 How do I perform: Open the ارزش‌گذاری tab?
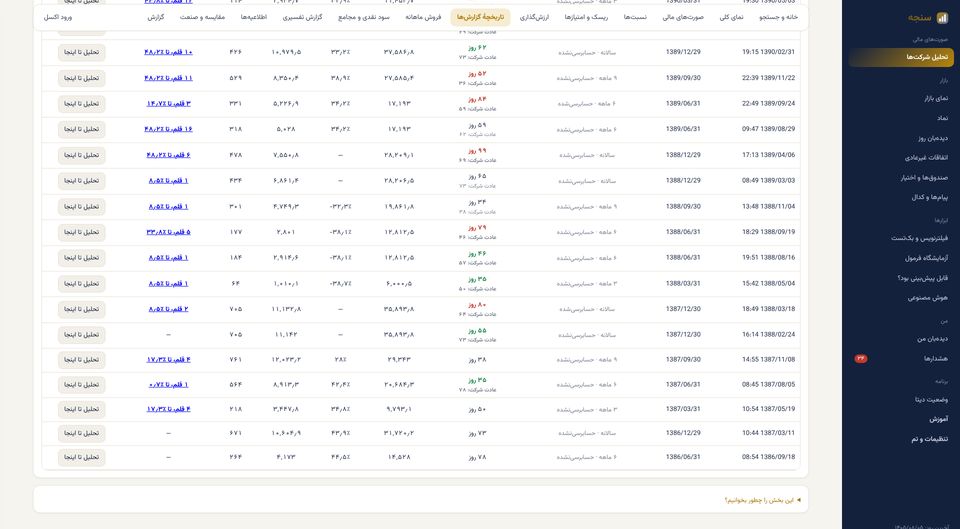[x=534, y=17]
